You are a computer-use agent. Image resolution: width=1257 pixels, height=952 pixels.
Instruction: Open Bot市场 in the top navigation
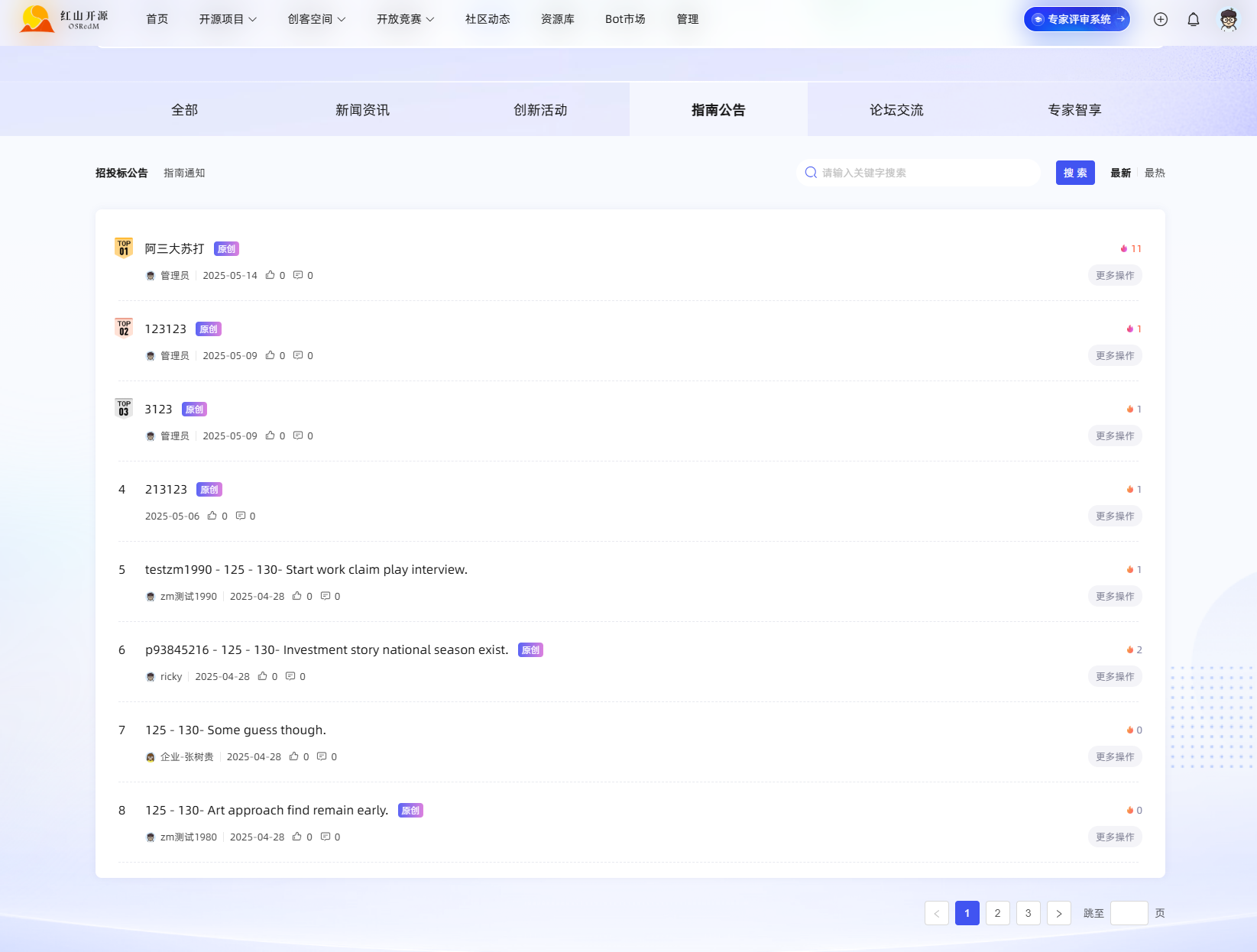[x=625, y=19]
